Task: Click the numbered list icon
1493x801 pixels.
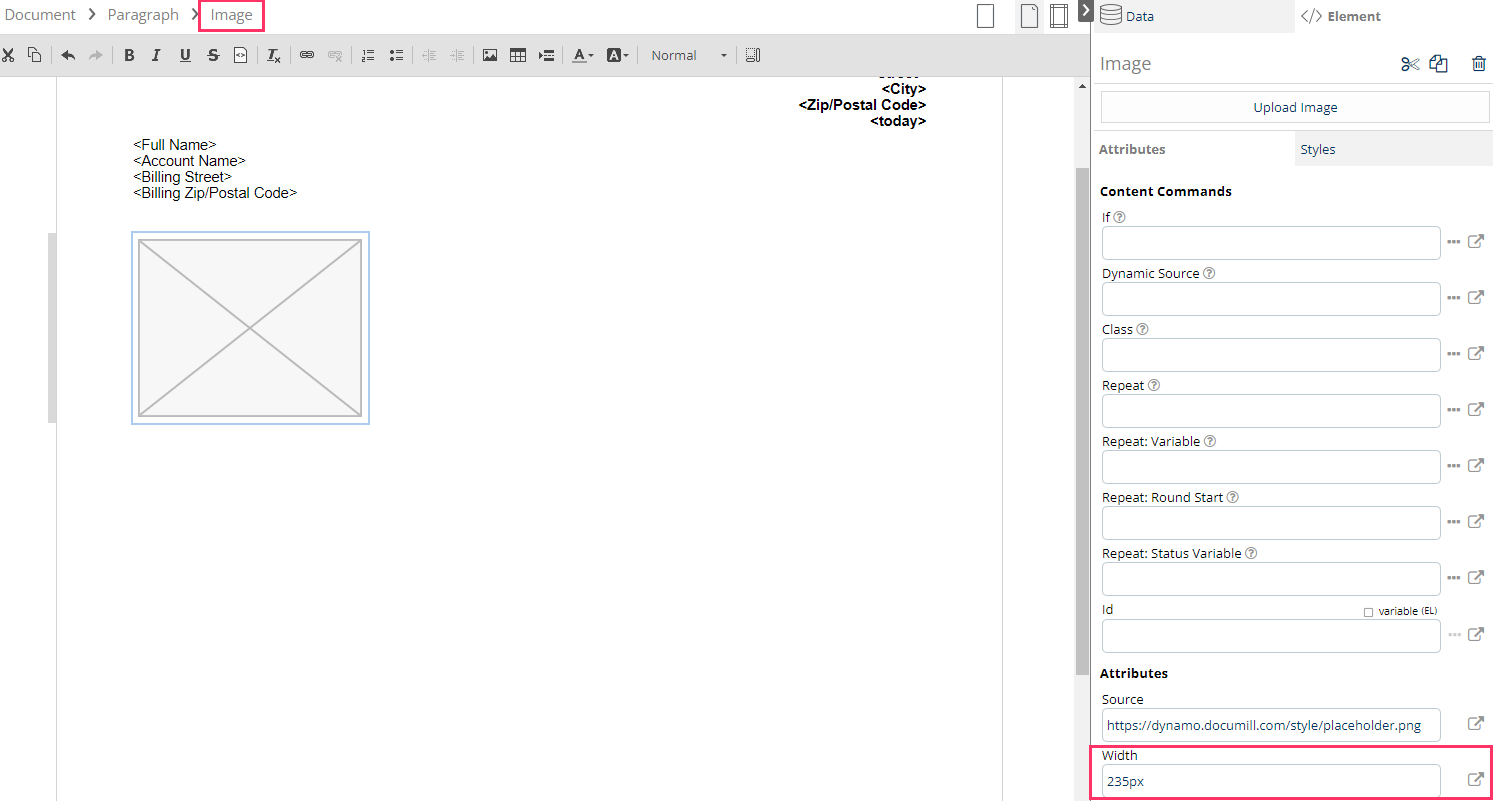Action: pyautogui.click(x=368, y=56)
